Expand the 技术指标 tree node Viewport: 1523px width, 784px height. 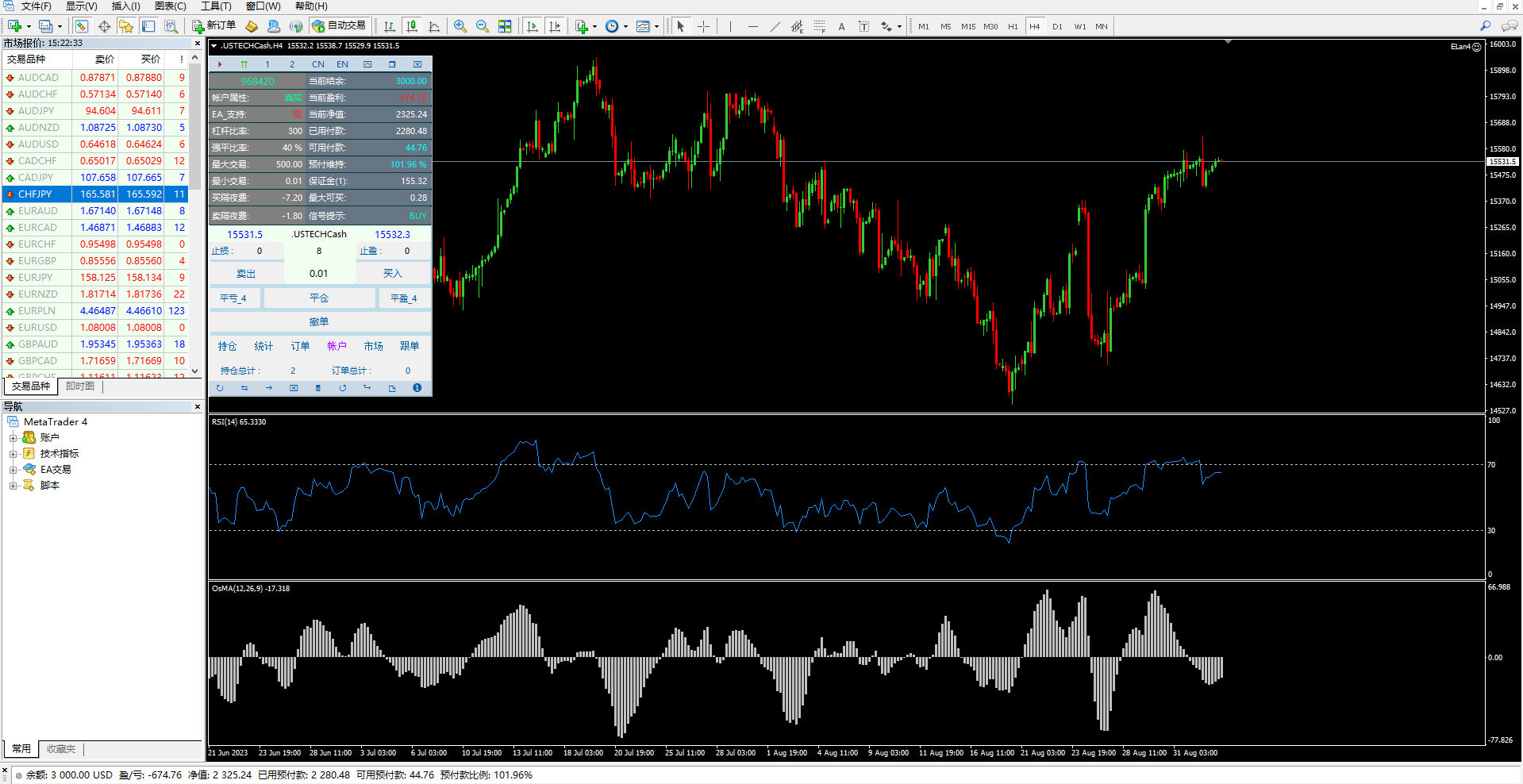click(x=13, y=454)
